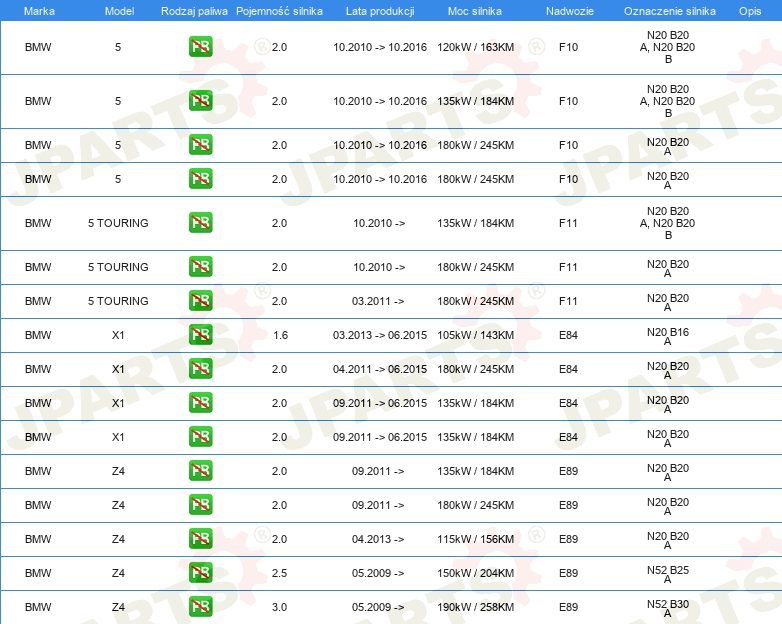Click the Opis column header
This screenshot has height=624, width=782.
(750, 11)
